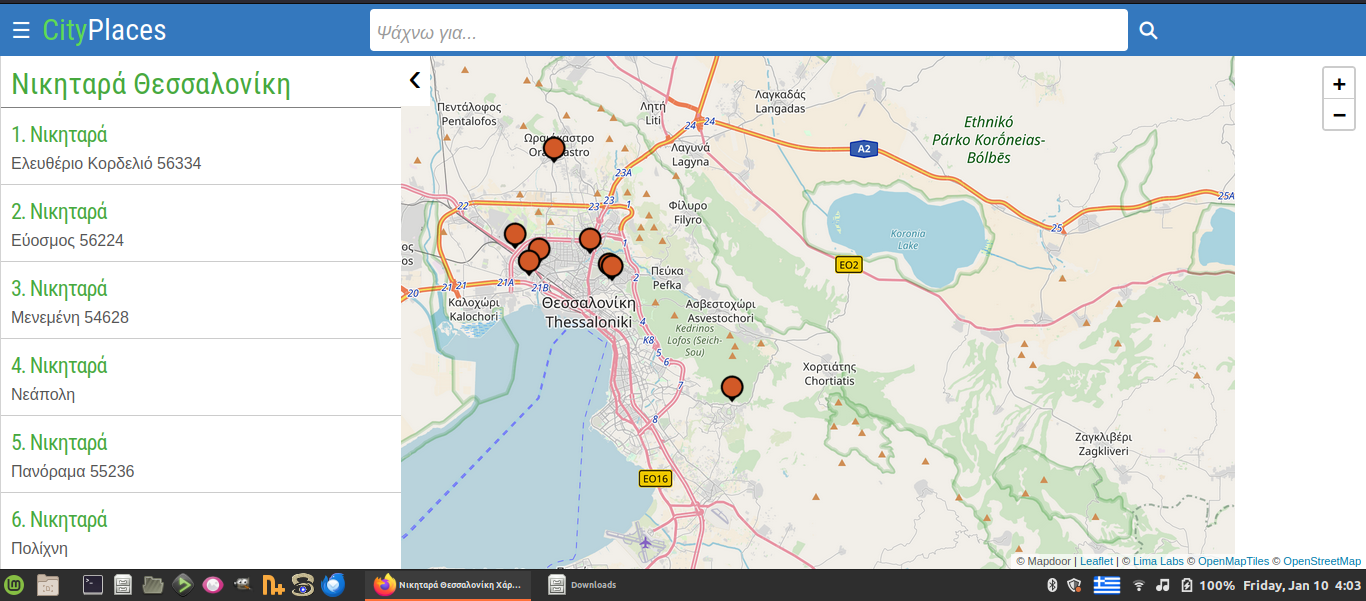Image resolution: width=1366 pixels, height=601 pixels.
Task: Open the battery 100% indicator
Action: point(1207,585)
